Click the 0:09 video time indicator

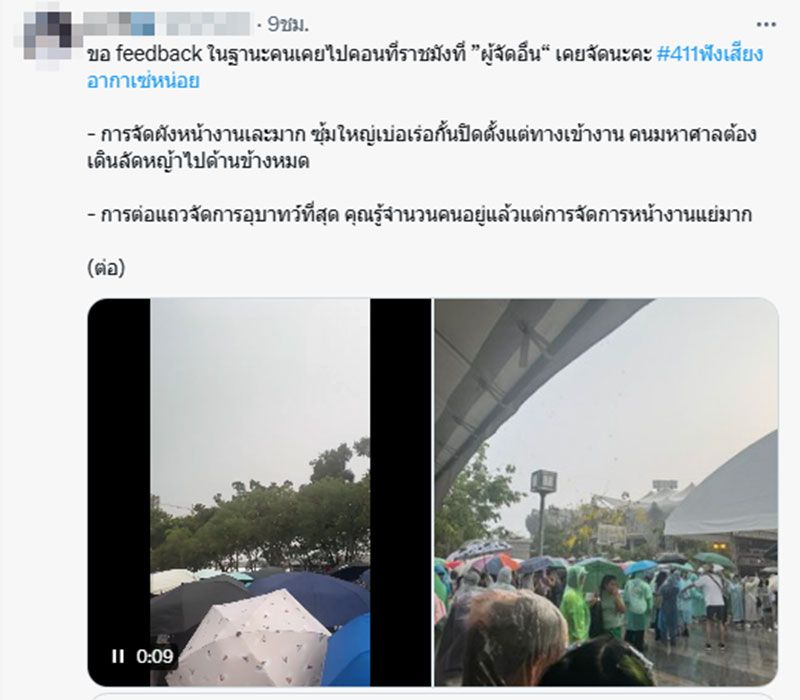[155, 656]
